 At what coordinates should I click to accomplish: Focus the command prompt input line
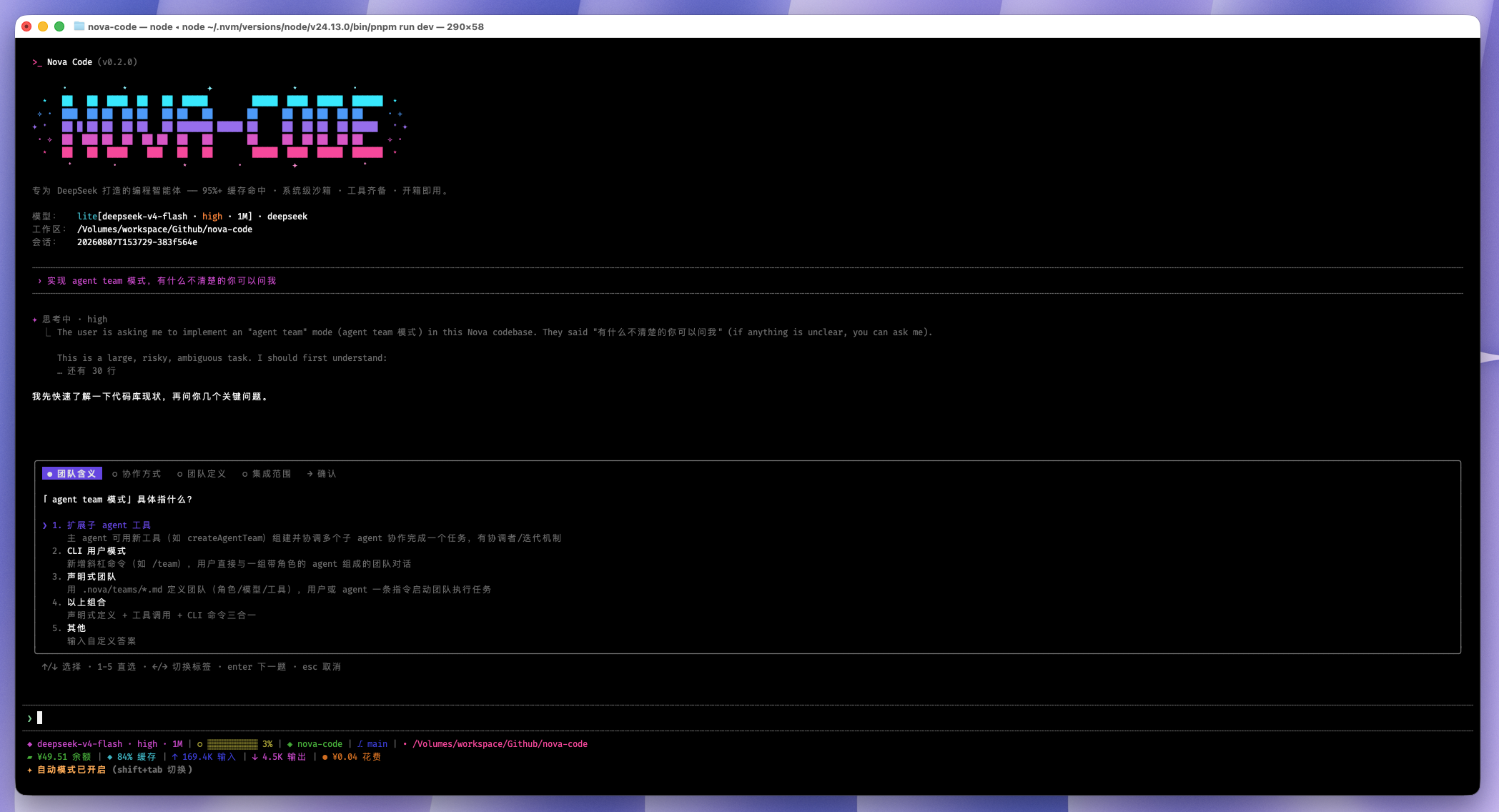tap(748, 718)
